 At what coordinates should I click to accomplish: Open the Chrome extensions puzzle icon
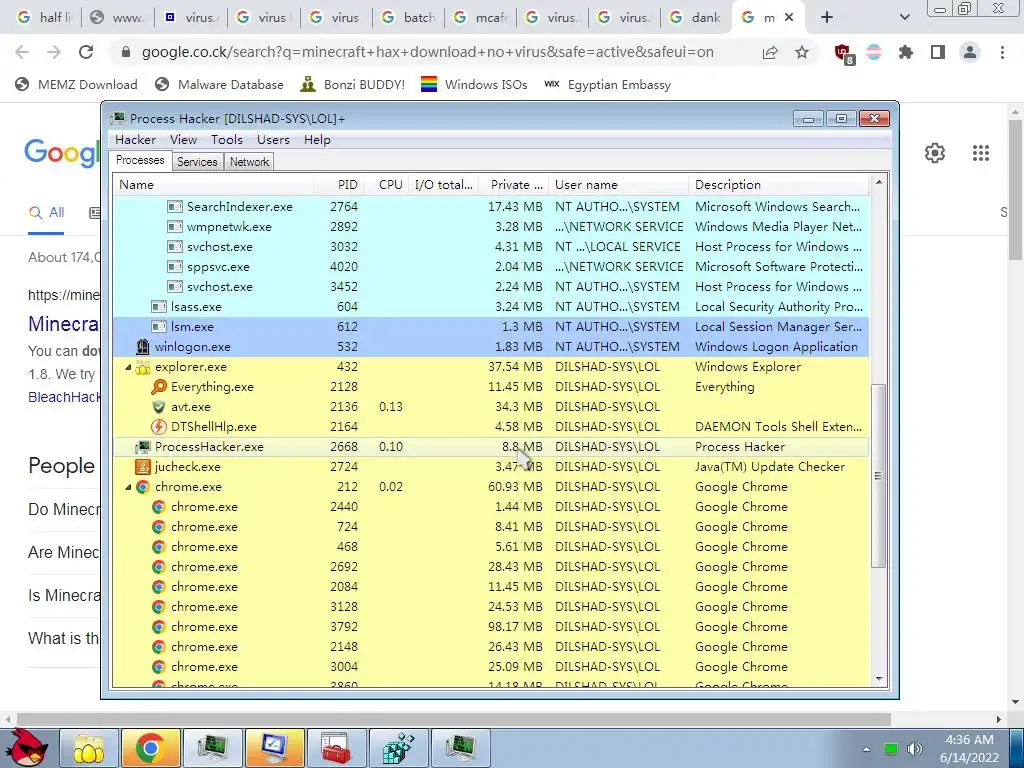tap(906, 52)
